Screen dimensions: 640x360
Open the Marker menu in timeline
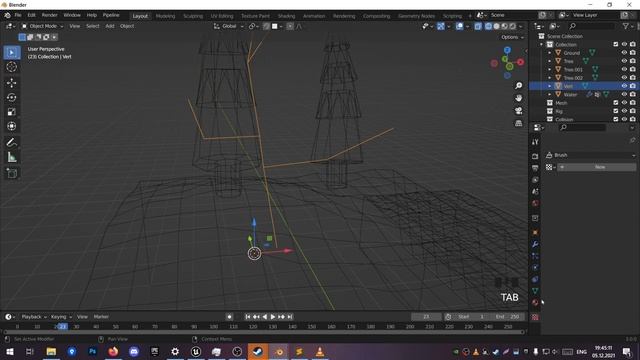(101, 317)
